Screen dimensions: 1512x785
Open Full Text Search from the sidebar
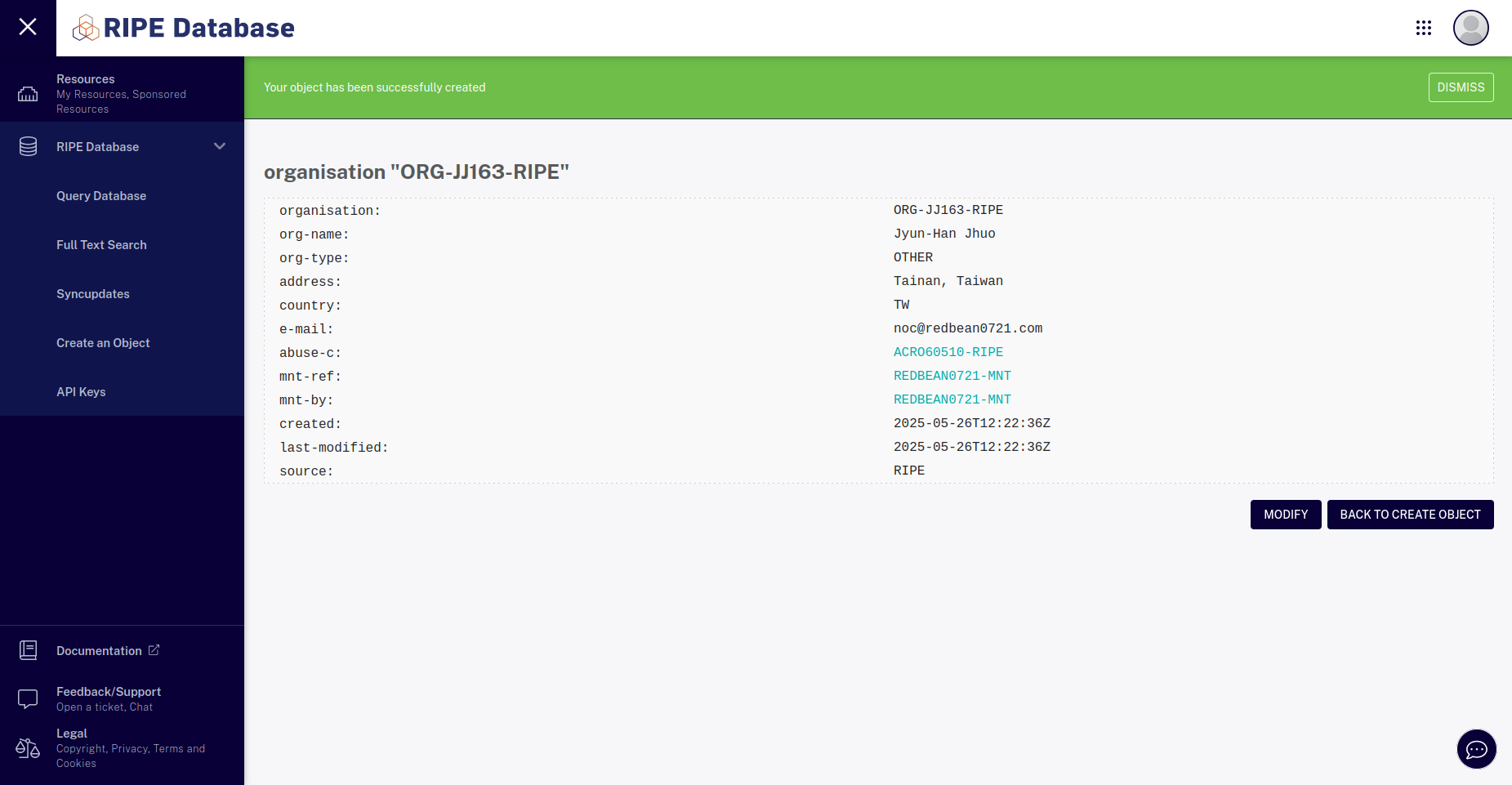tap(101, 244)
